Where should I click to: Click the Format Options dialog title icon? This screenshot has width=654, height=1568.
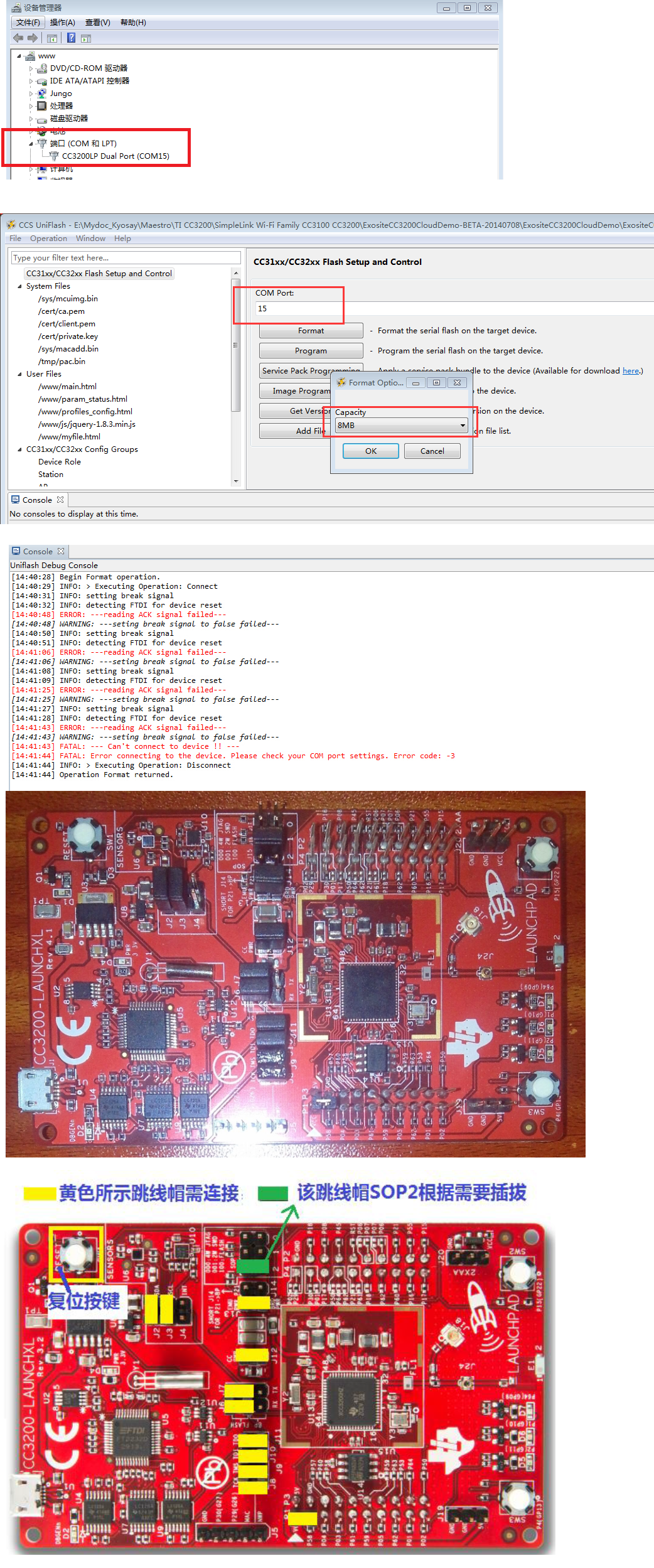[341, 382]
